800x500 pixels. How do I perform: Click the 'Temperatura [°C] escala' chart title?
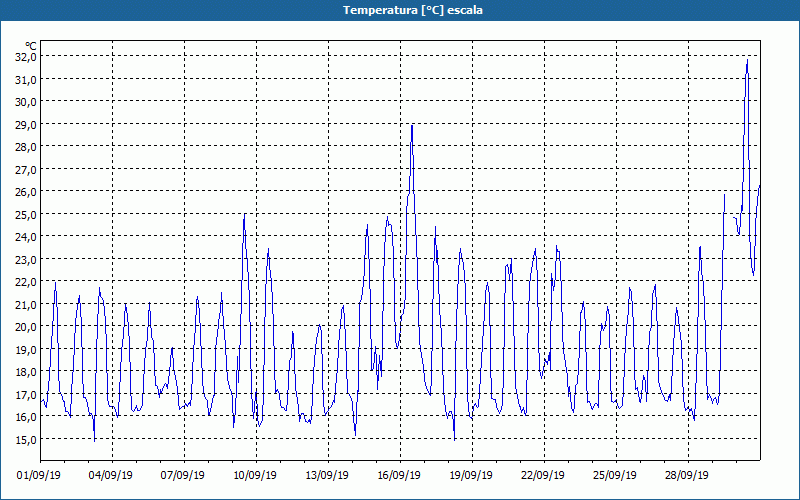pyautogui.click(x=413, y=10)
